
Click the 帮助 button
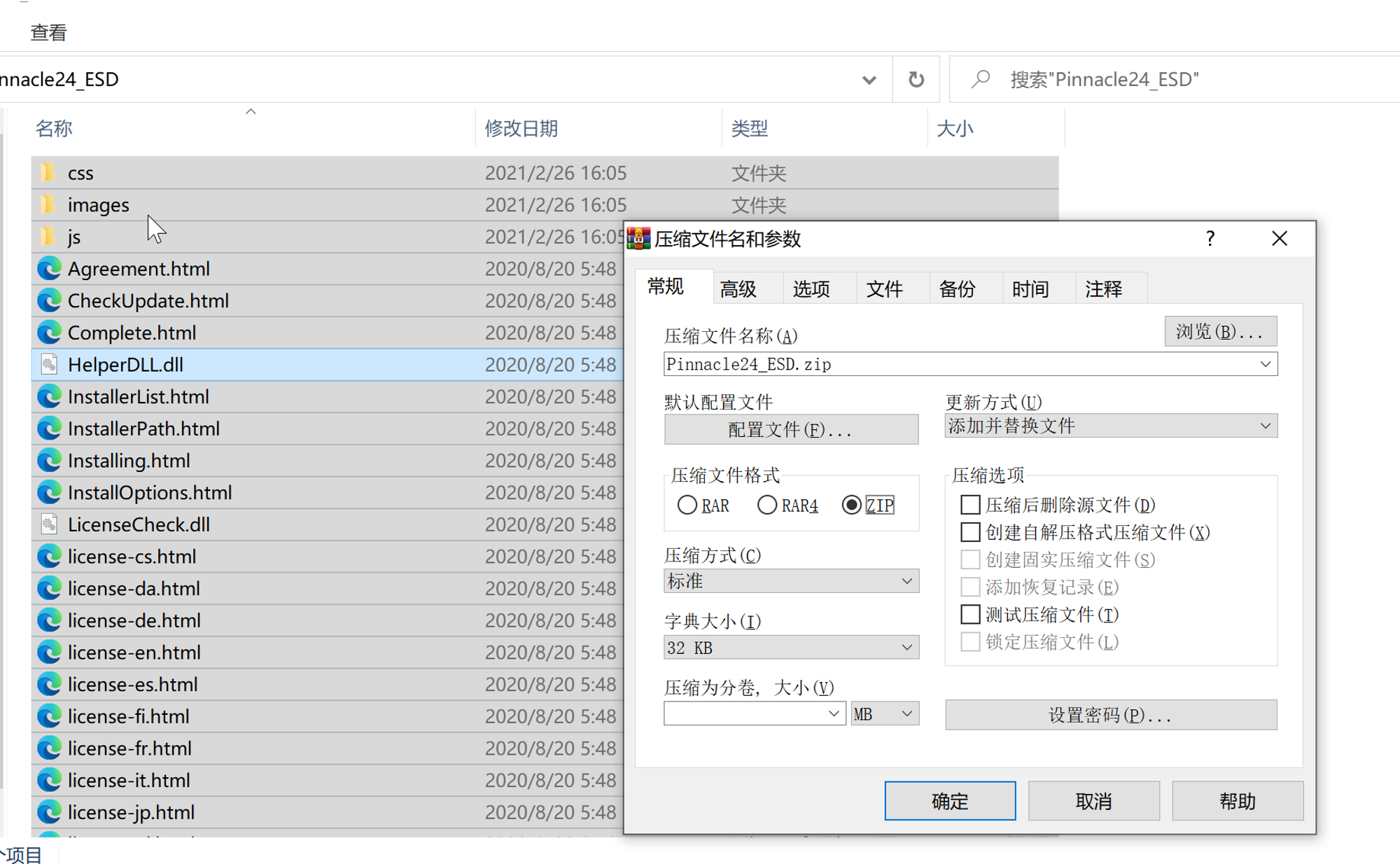pos(1238,800)
